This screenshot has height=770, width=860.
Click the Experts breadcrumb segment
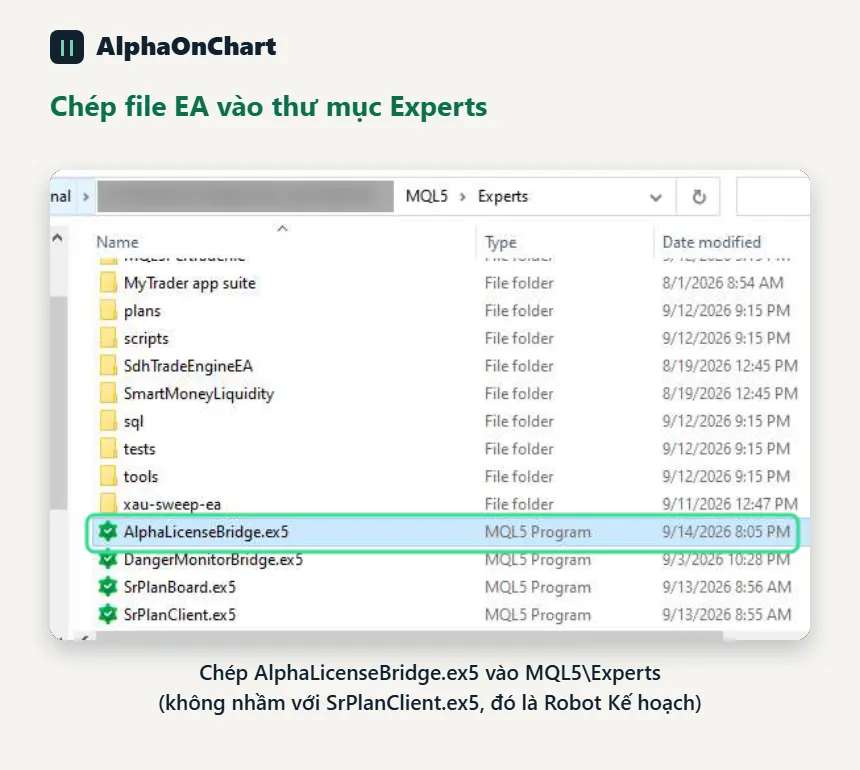502,196
